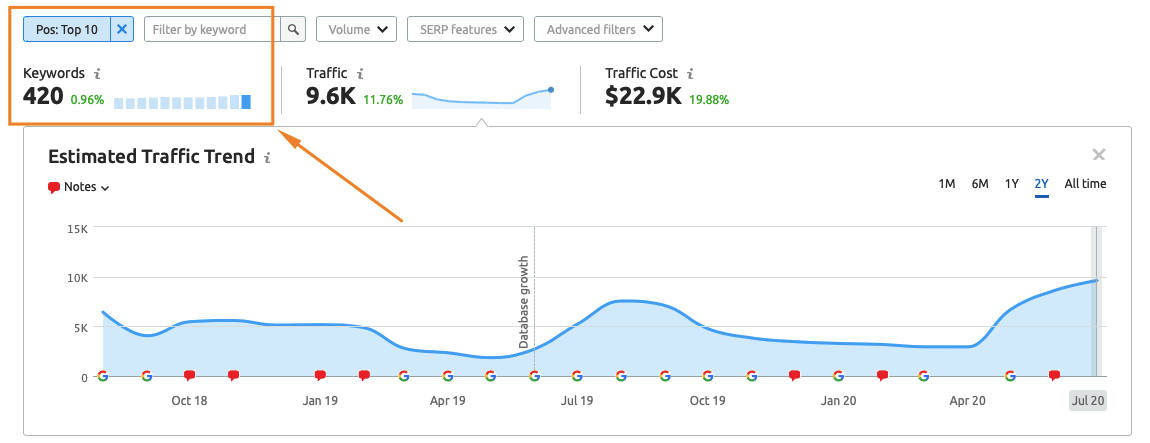Click the Filter by keyword field
The image size is (1150, 443).
(x=211, y=29)
